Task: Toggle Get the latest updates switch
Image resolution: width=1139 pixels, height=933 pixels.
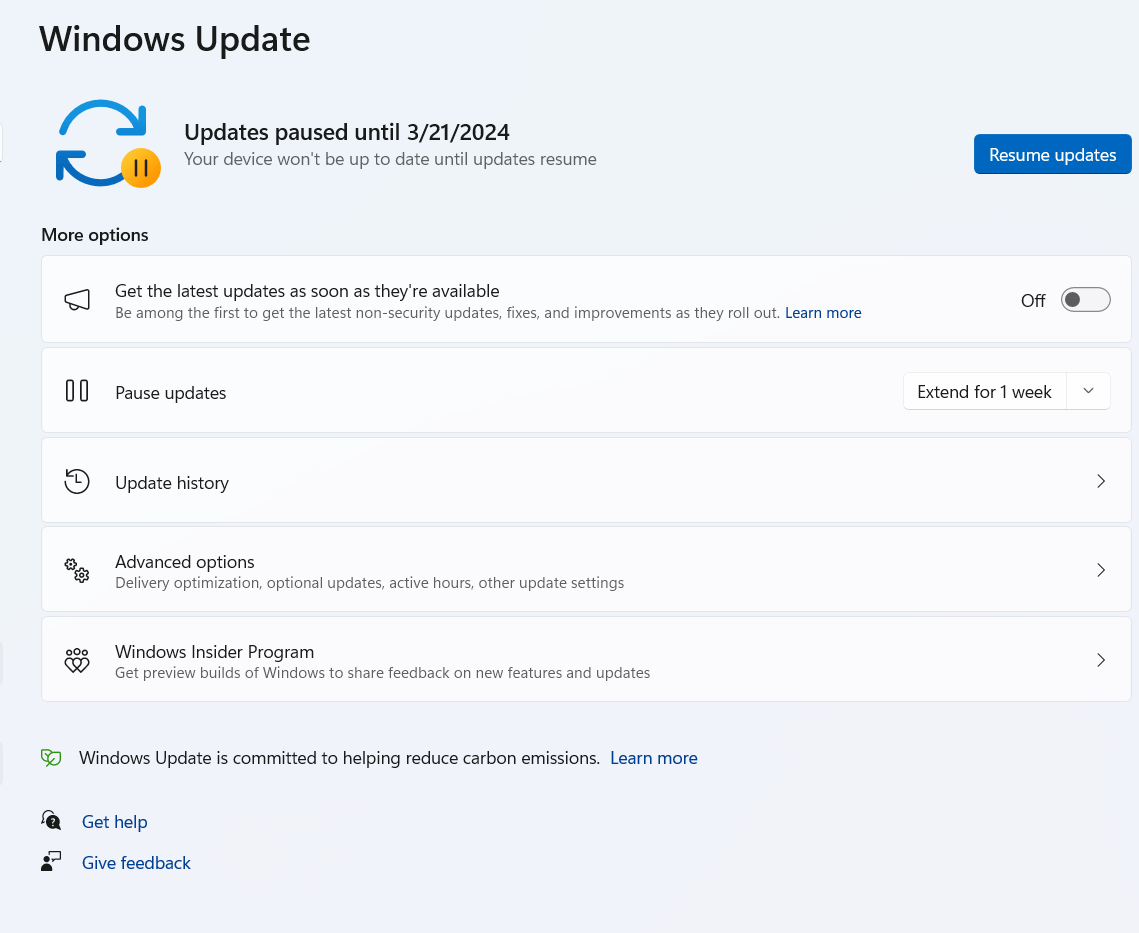Action: 1085,299
